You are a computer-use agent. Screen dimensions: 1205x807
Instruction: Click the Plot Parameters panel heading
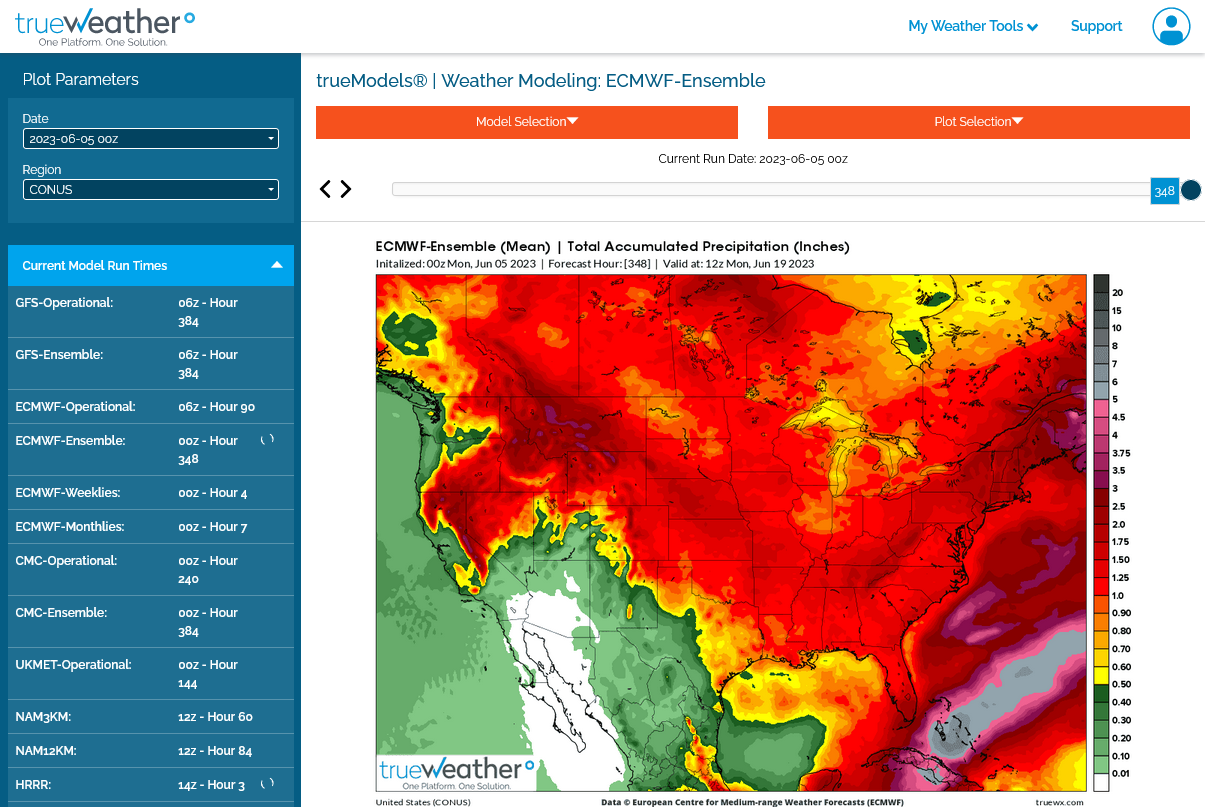[x=80, y=79]
